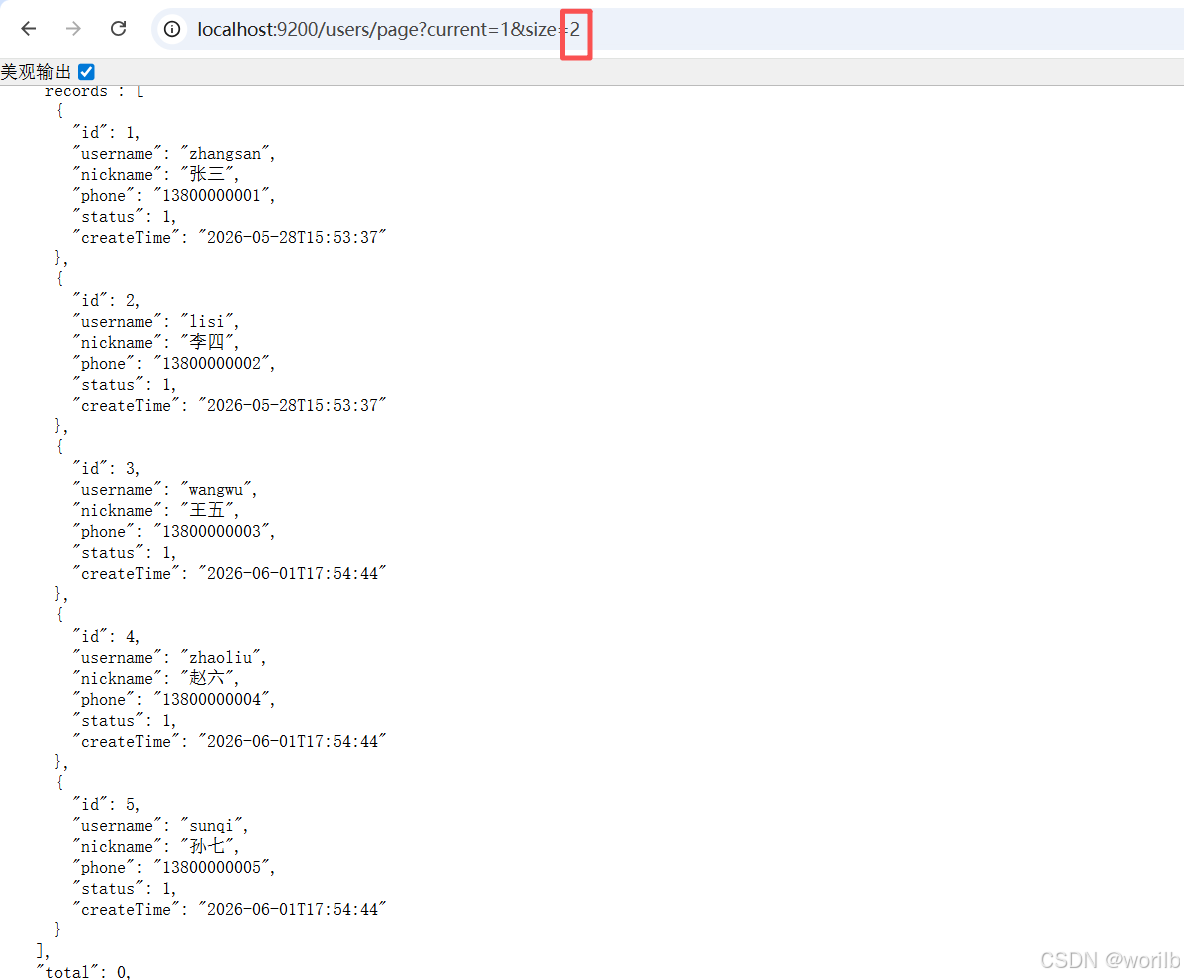Viewport: 1184px width, 980px height.
Task: Select the username value "wangwu"
Action: point(216,490)
